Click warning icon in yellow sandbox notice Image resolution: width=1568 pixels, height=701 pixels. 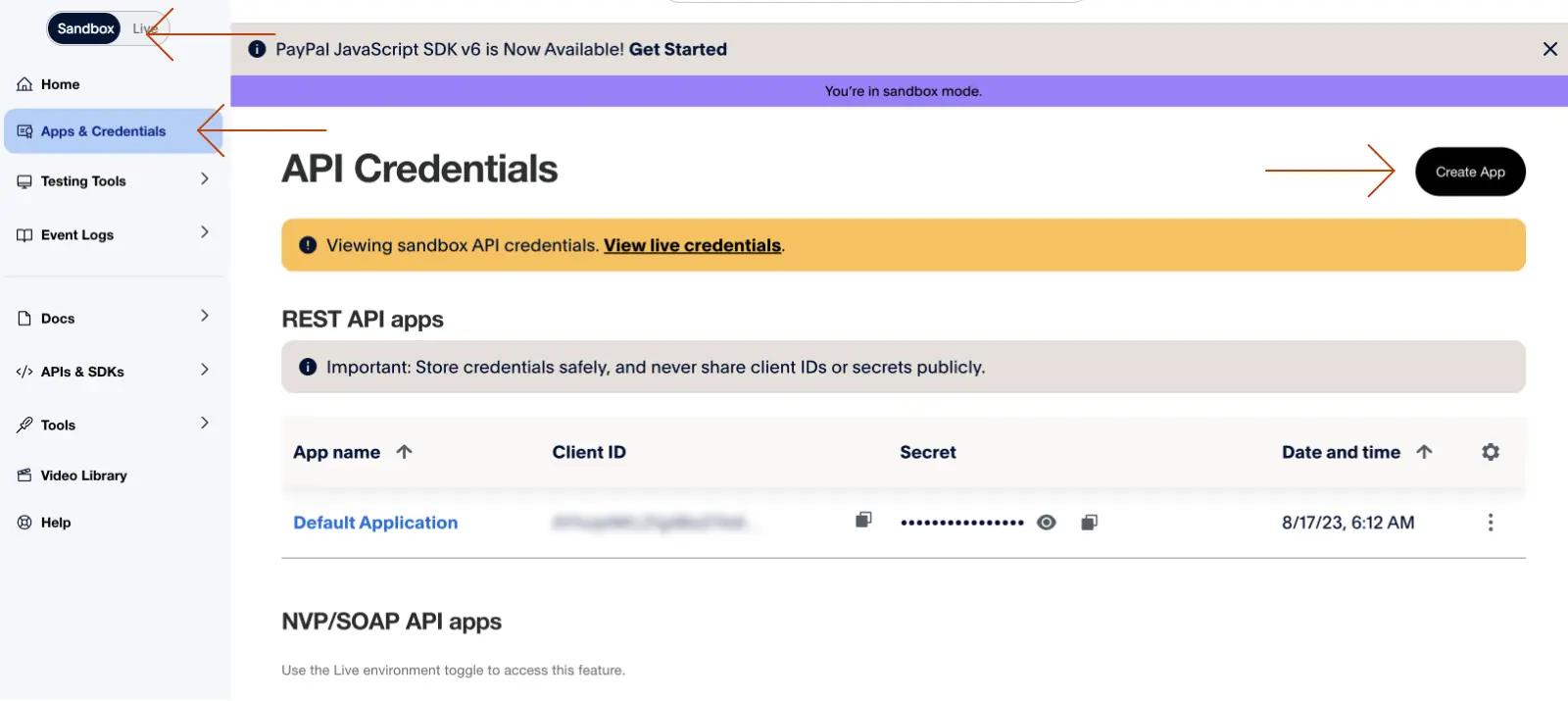point(308,245)
